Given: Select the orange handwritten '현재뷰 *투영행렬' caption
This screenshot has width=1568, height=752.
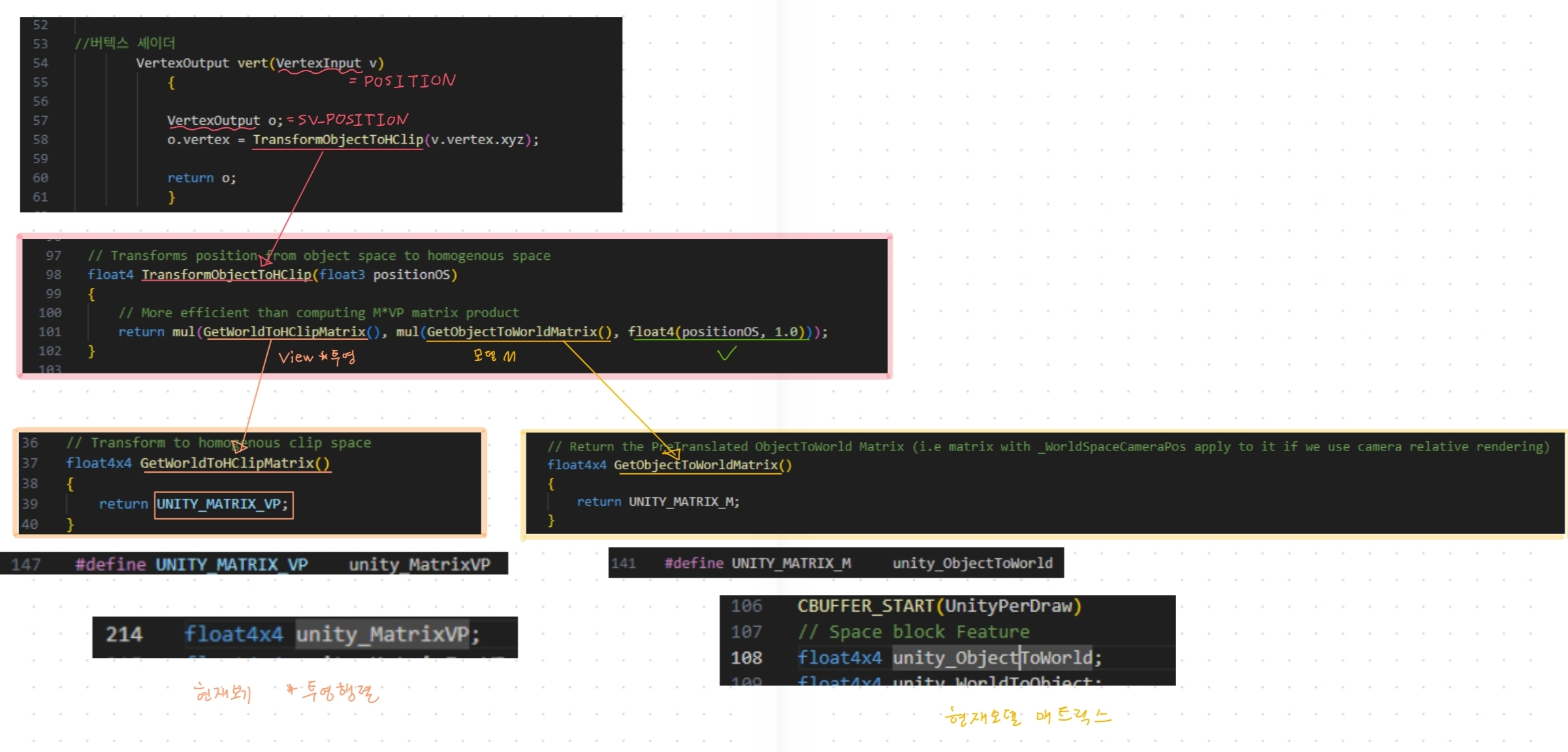Looking at the screenshot, I should (286, 691).
